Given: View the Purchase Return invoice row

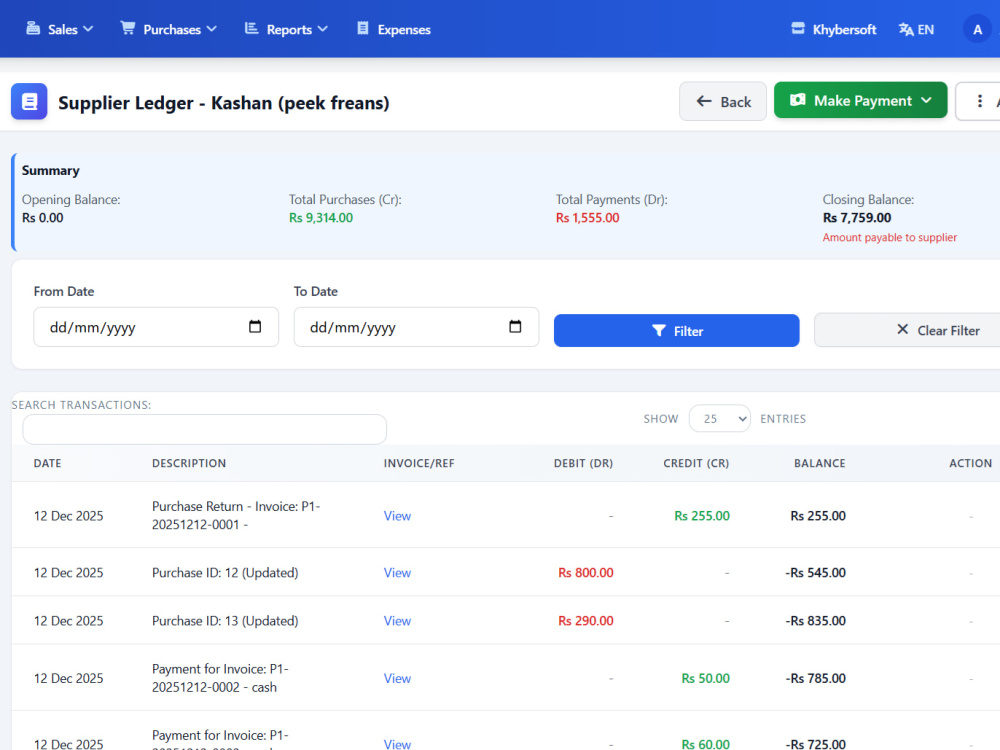Looking at the screenshot, I should (397, 516).
